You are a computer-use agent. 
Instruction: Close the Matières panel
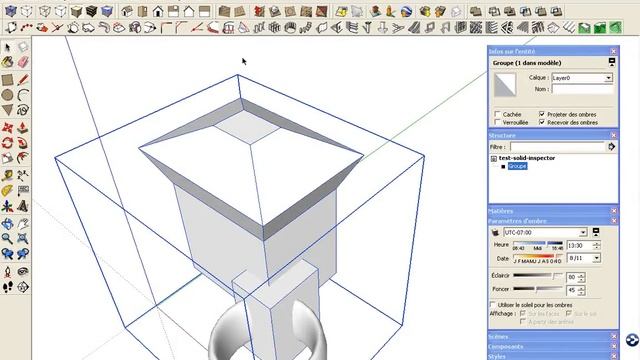click(x=613, y=211)
